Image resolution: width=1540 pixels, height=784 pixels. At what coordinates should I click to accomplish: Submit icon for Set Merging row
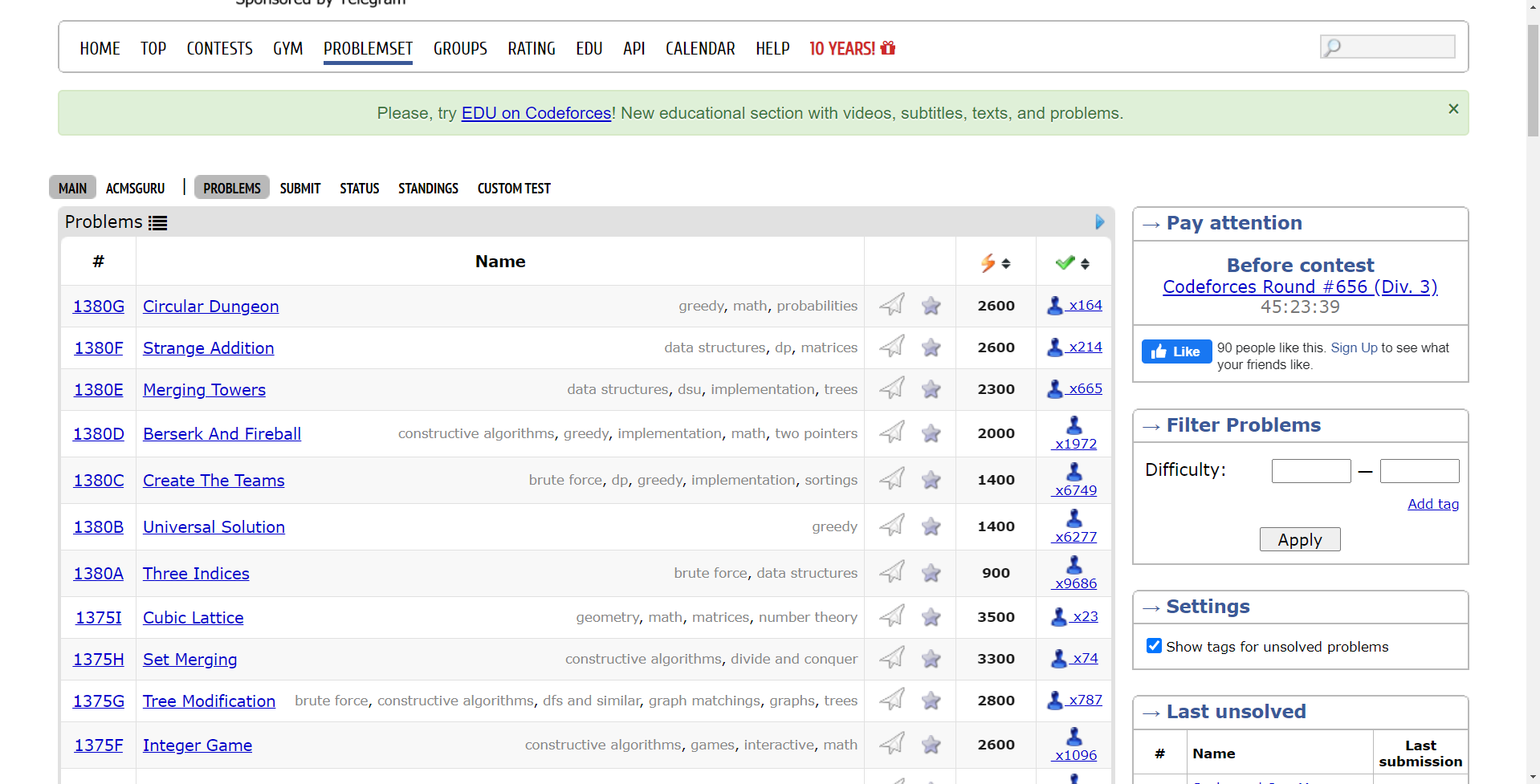891,658
